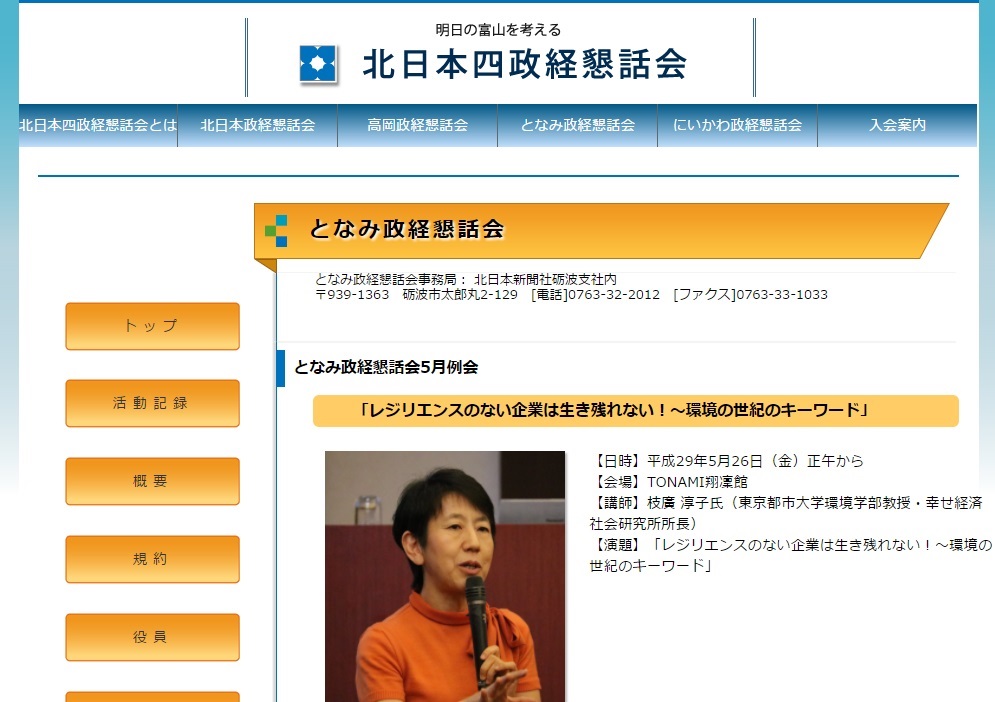Screen dimensions: 995x702
Task: Click the 【日時】 平成29年5月26日 line
Action: coord(727,461)
